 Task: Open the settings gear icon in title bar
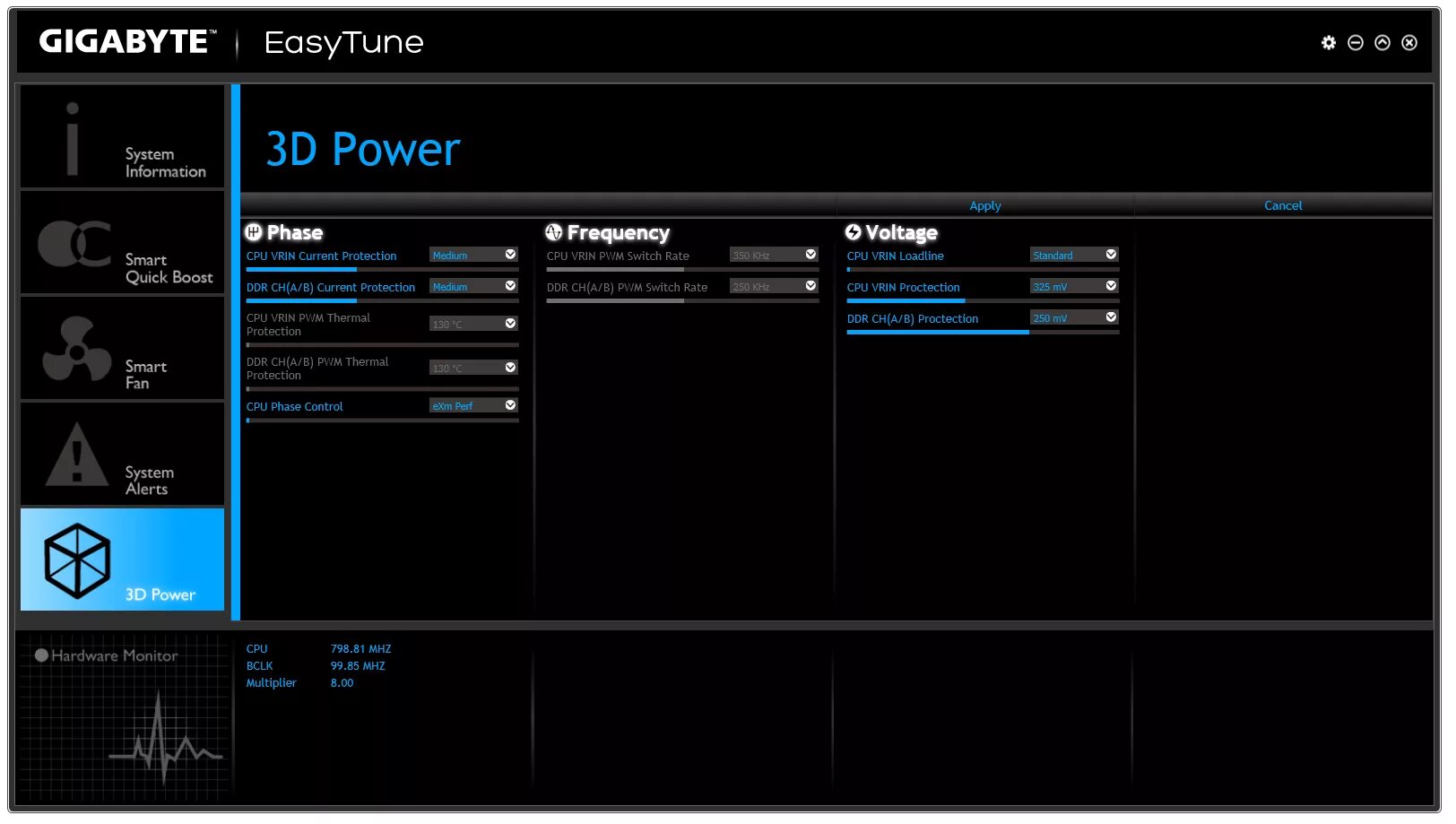point(1328,42)
